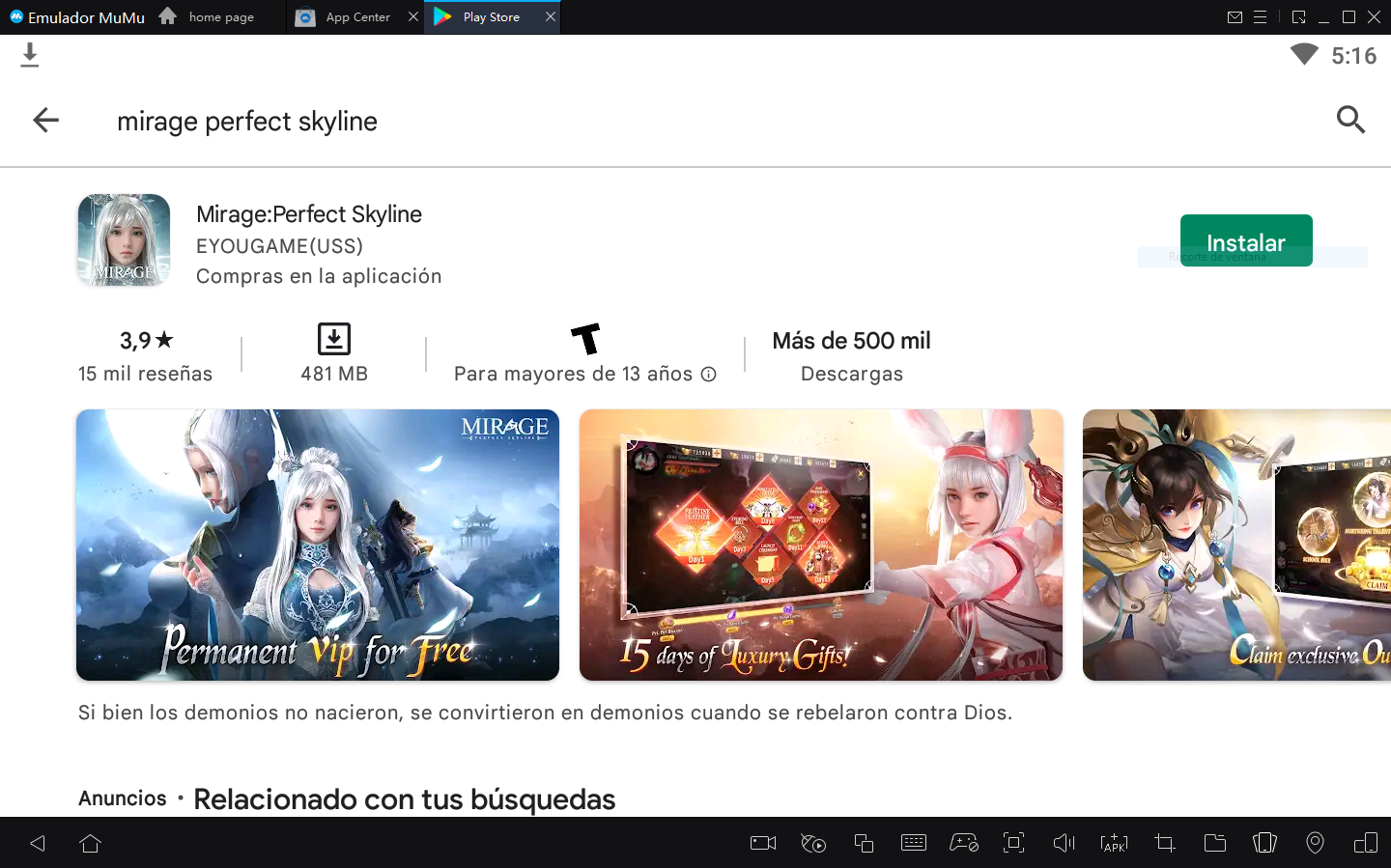The height and width of the screenshot is (868, 1391).
Task: Click the install APK icon
Action: (1114, 843)
